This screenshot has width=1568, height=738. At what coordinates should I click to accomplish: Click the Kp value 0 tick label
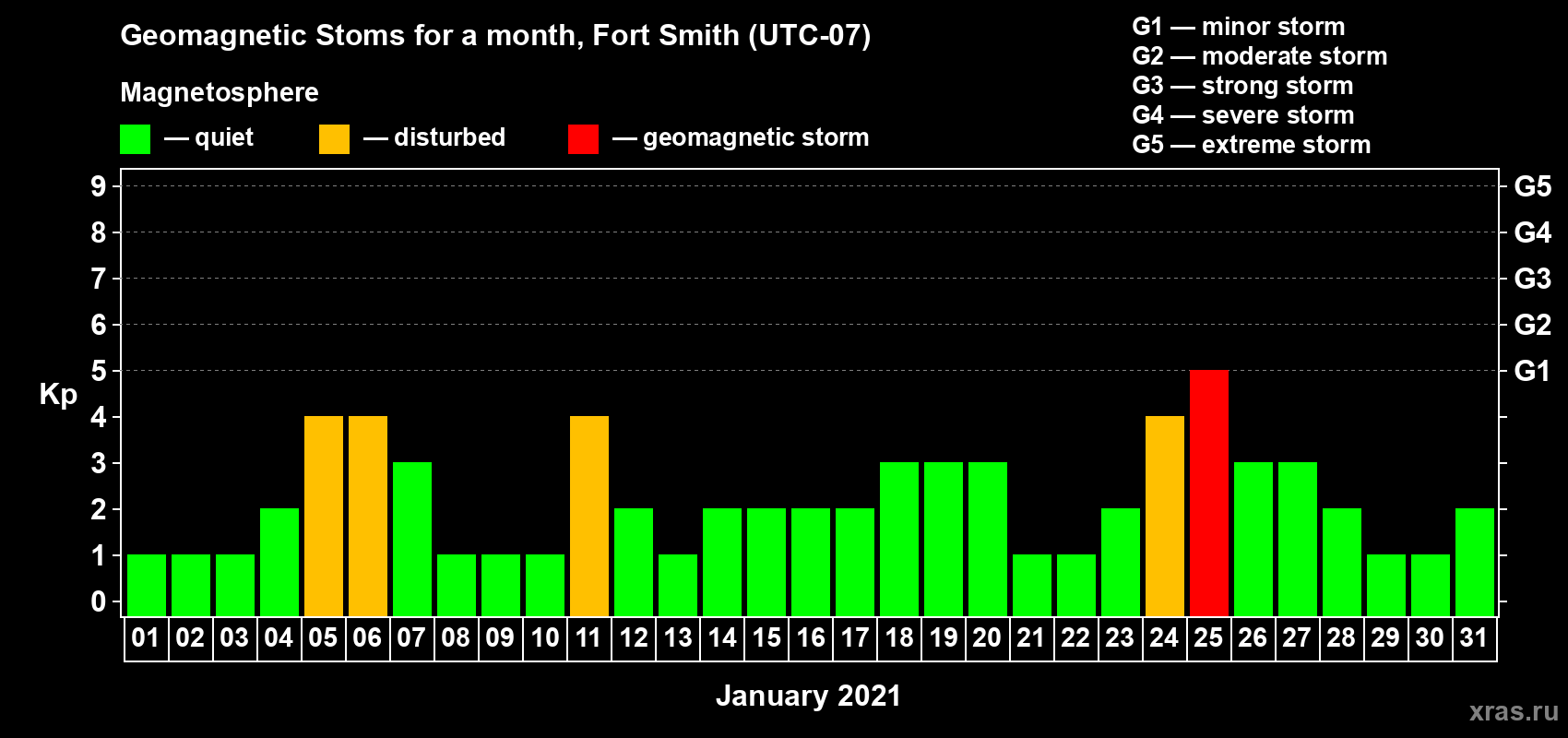tap(99, 601)
